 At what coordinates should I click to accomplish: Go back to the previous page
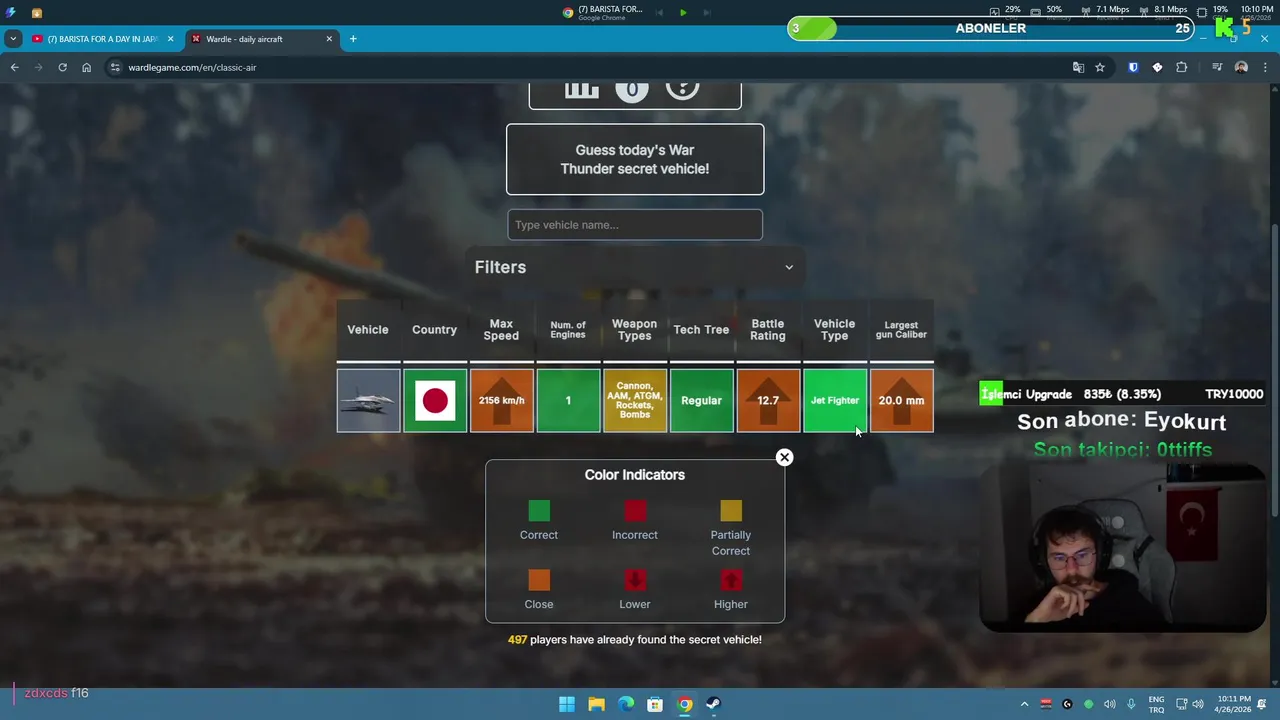click(14, 67)
